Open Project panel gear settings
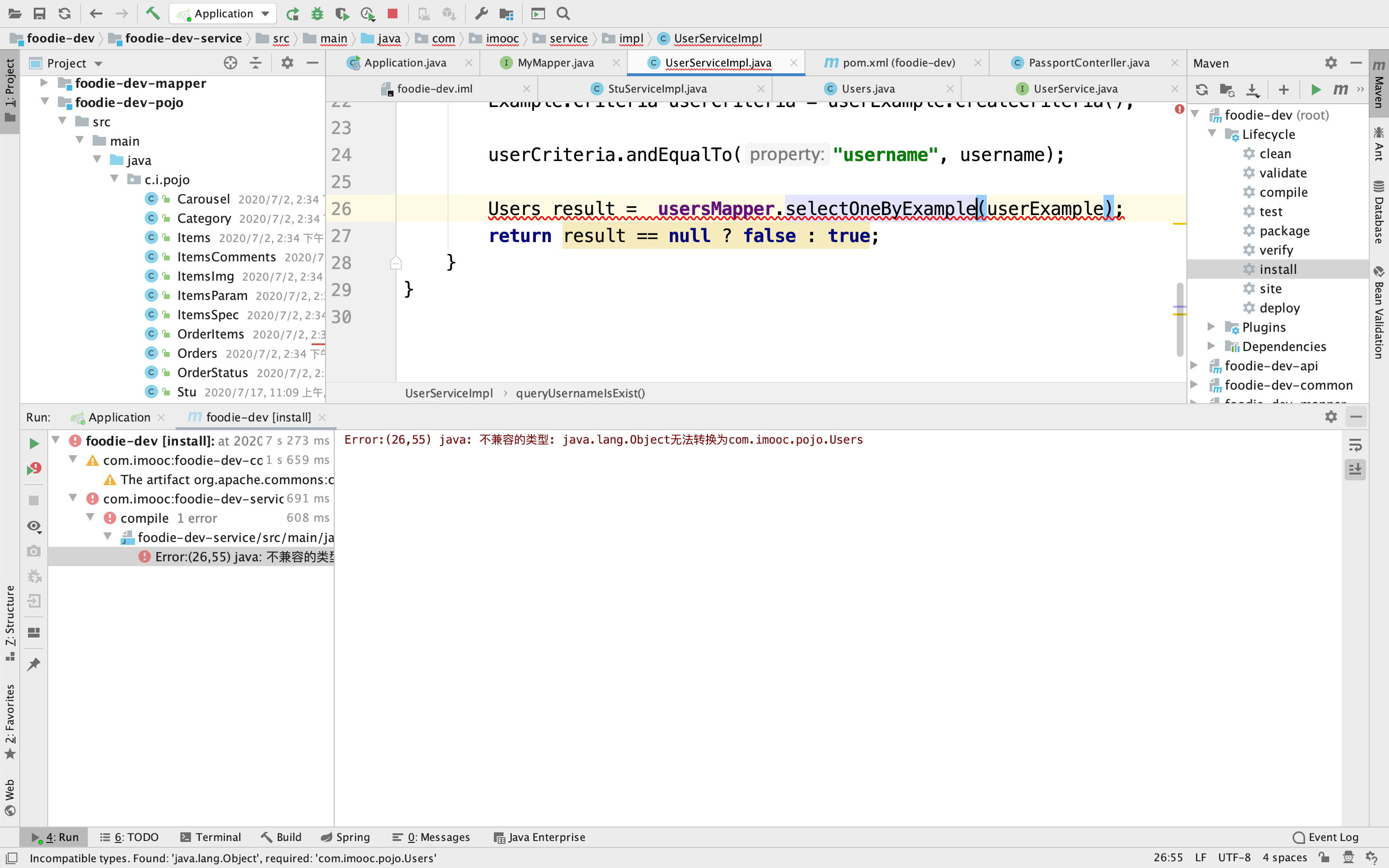This screenshot has height=868, width=1389. point(287,63)
